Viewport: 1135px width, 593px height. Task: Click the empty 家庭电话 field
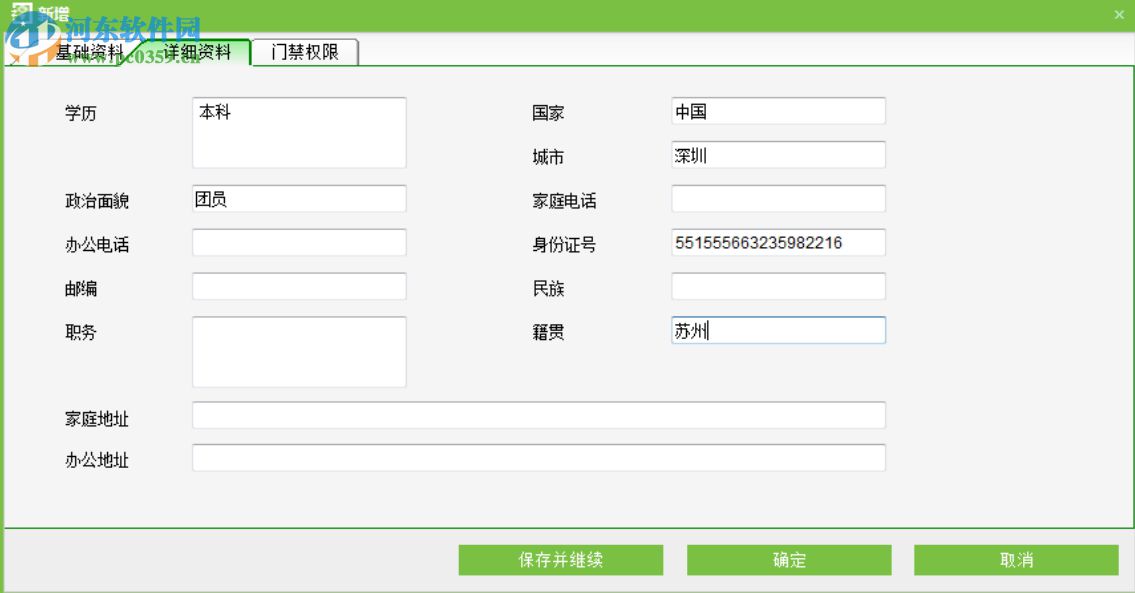coord(777,198)
